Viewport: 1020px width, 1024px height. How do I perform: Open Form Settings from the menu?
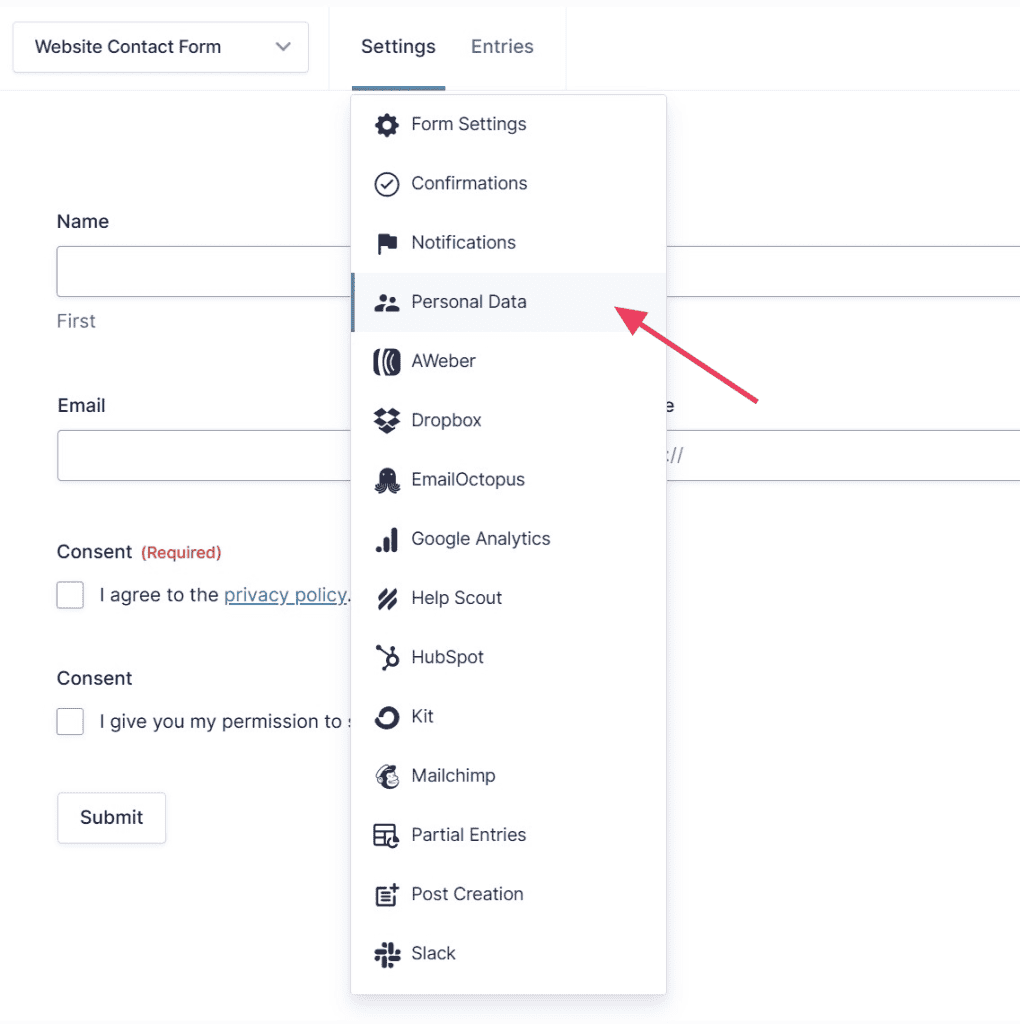tap(508, 124)
